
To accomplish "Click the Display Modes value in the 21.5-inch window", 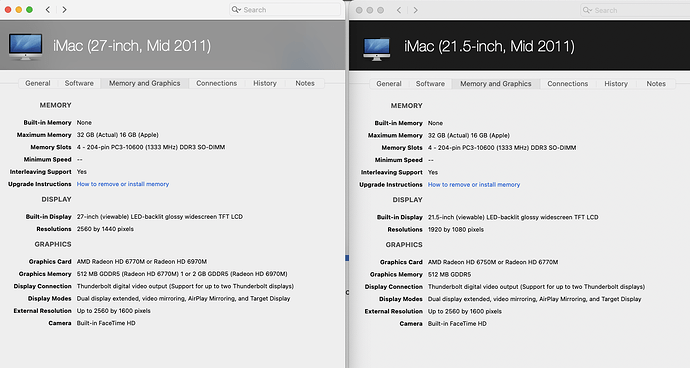I will [535, 299].
